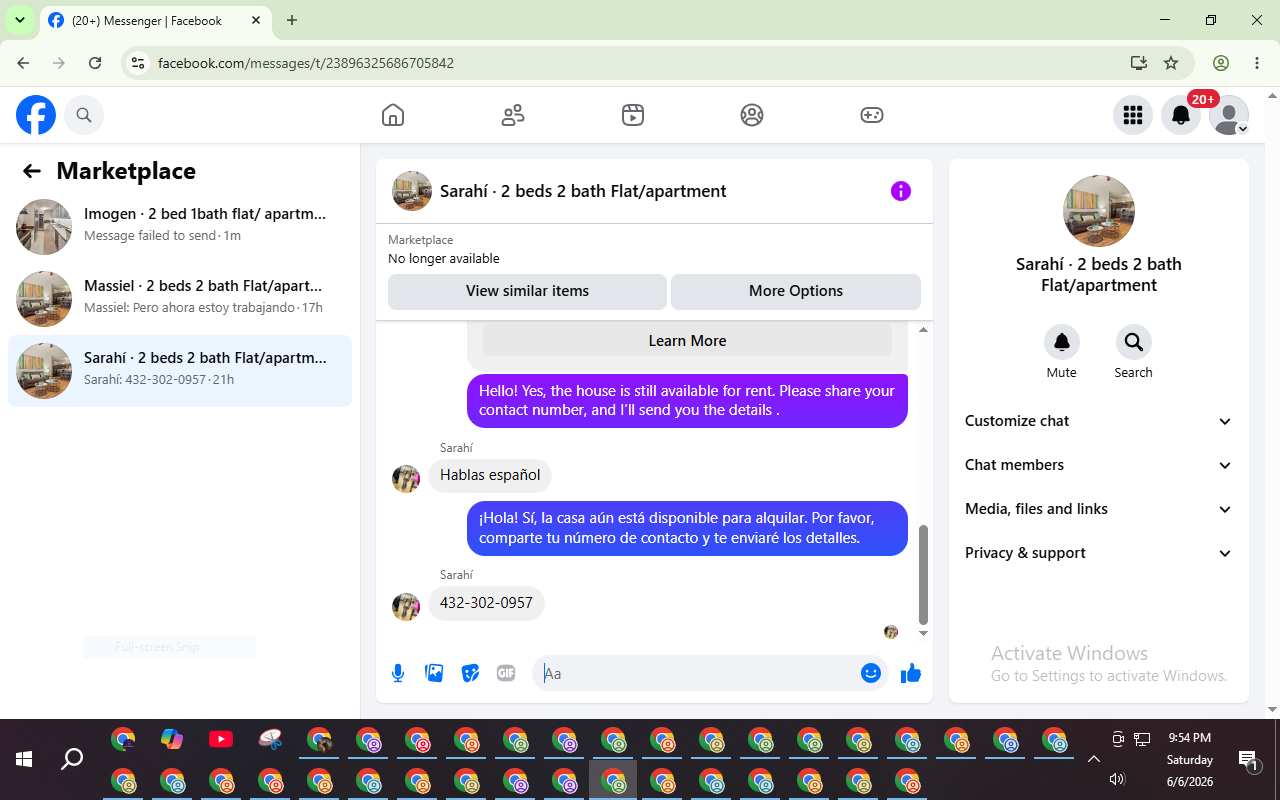Click the chat scrollbar thumb
The image size is (1280, 800).
(x=923, y=574)
